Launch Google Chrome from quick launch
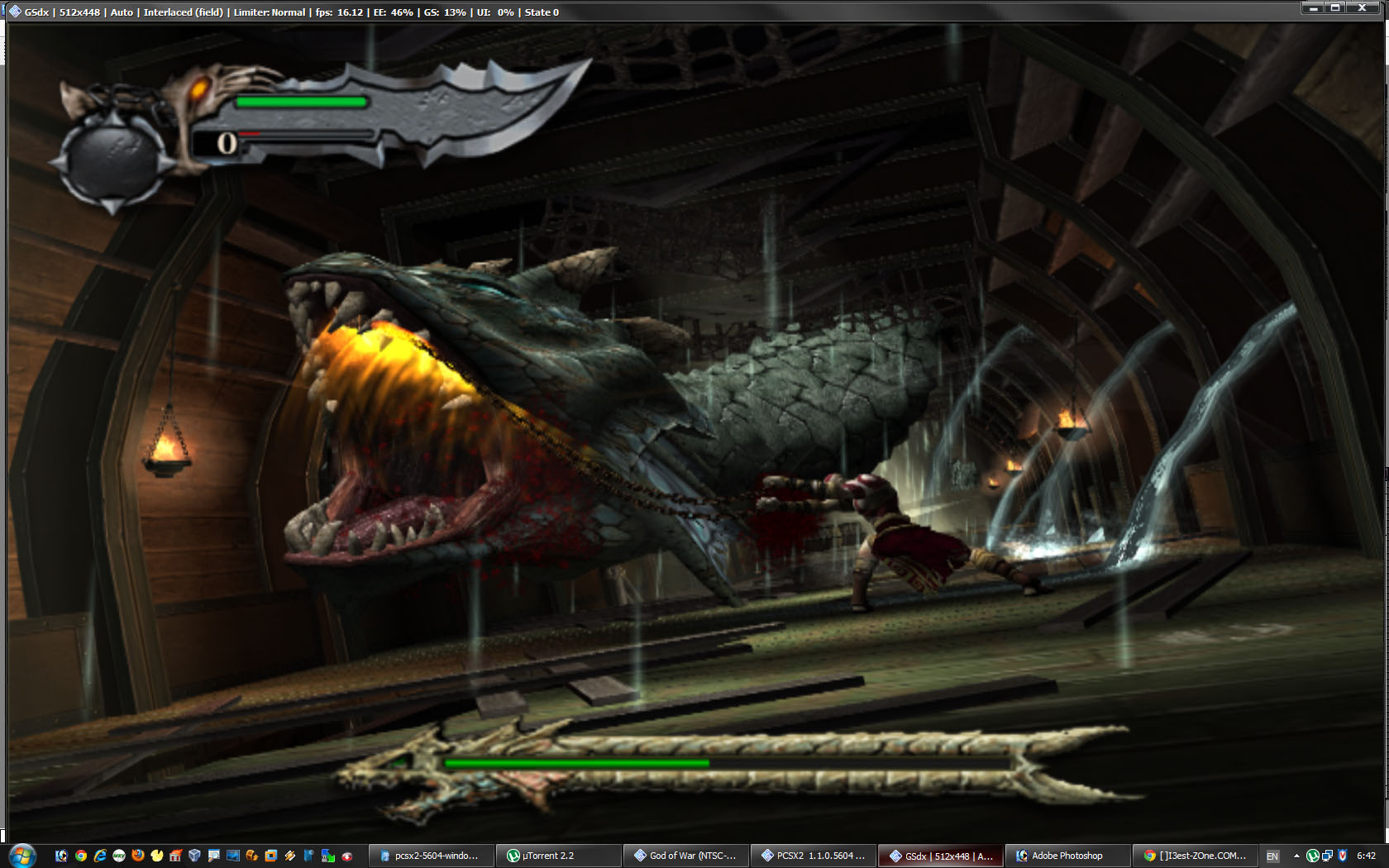This screenshot has height=868, width=1389. coord(81,856)
